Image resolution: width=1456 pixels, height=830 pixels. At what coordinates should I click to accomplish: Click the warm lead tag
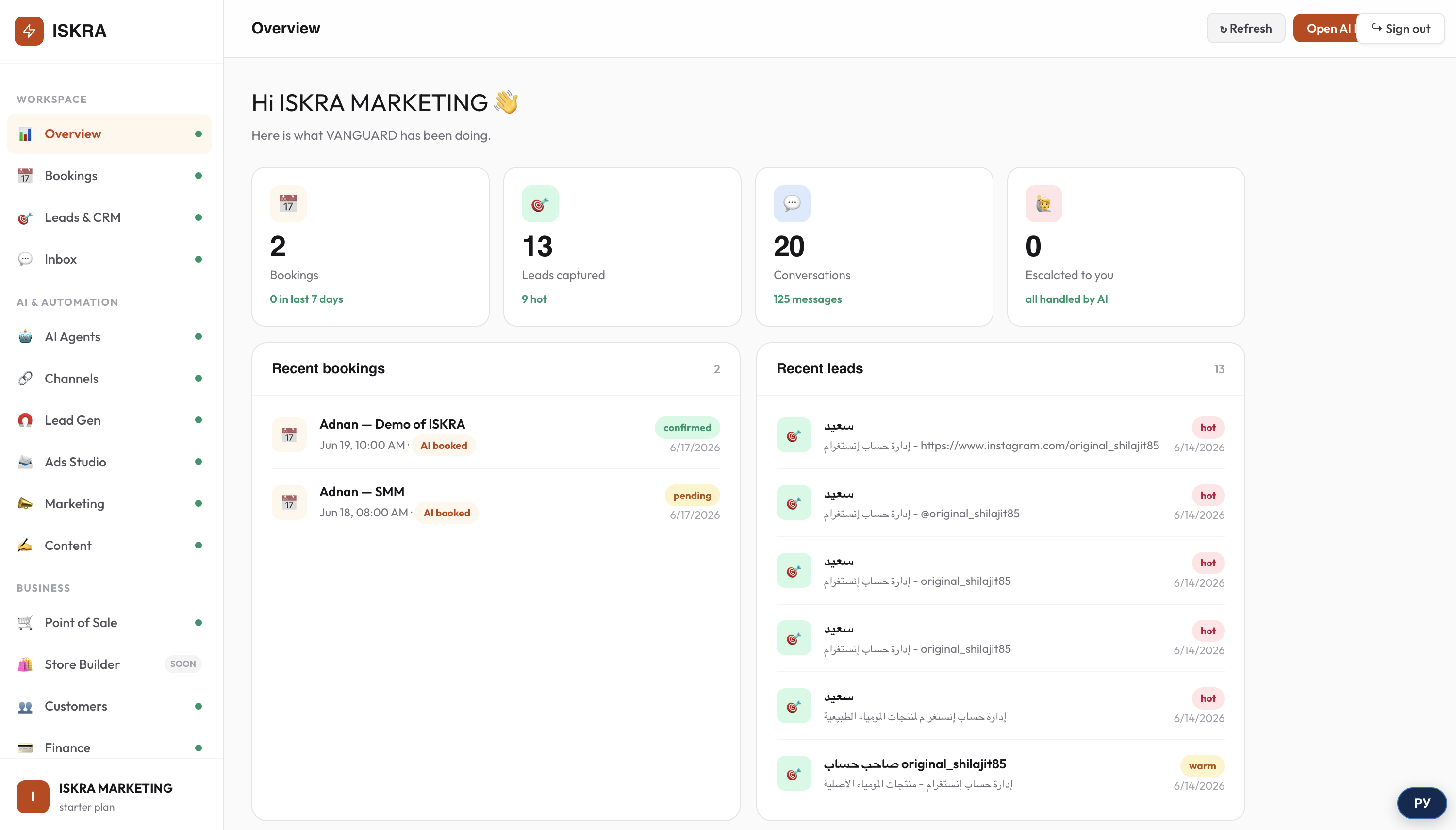pyautogui.click(x=1202, y=765)
